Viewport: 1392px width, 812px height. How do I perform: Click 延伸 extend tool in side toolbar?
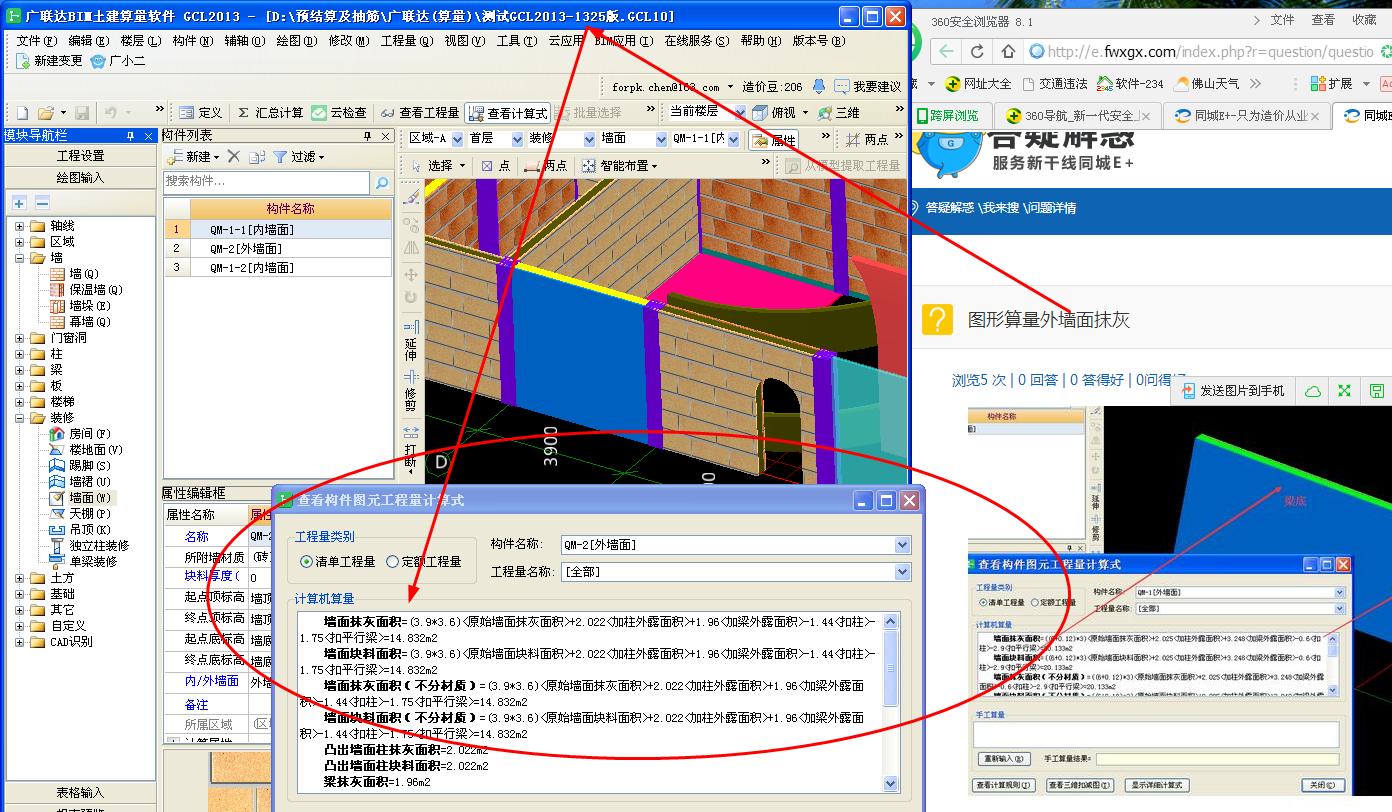click(x=411, y=340)
